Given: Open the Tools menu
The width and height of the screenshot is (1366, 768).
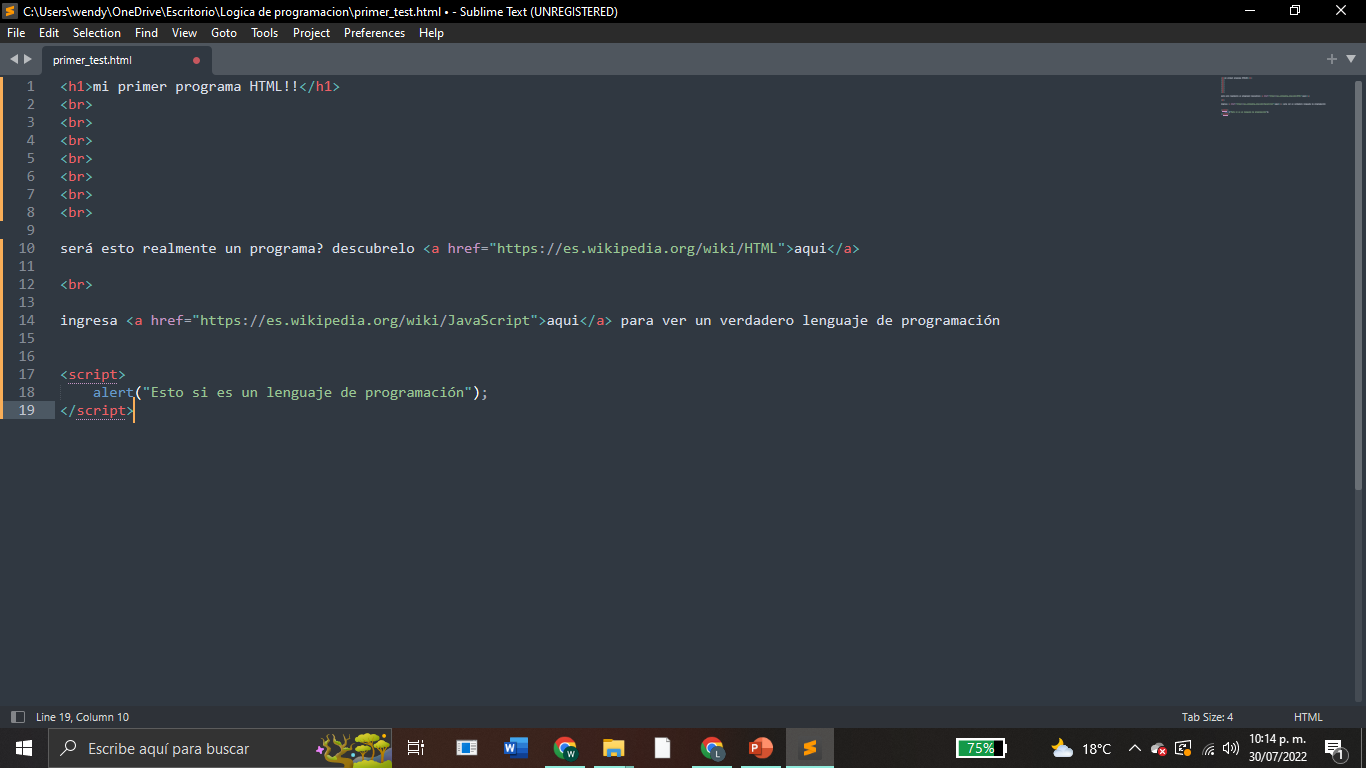Looking at the screenshot, I should [265, 33].
